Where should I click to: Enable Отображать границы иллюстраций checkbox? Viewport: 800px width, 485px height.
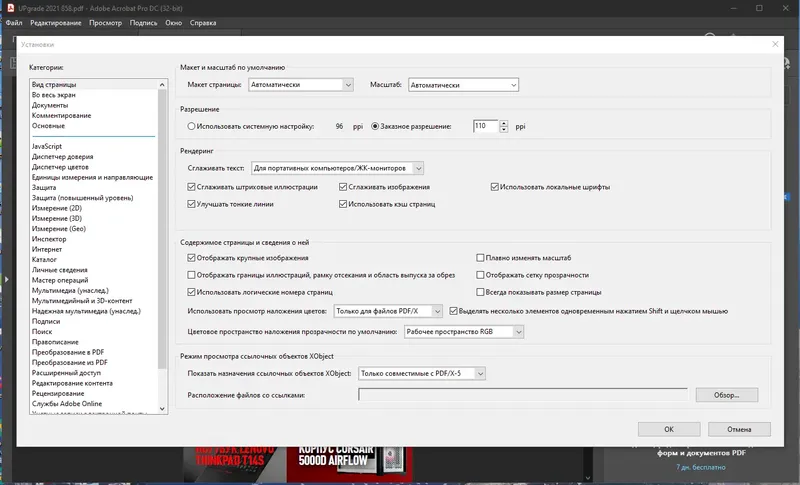[191, 275]
